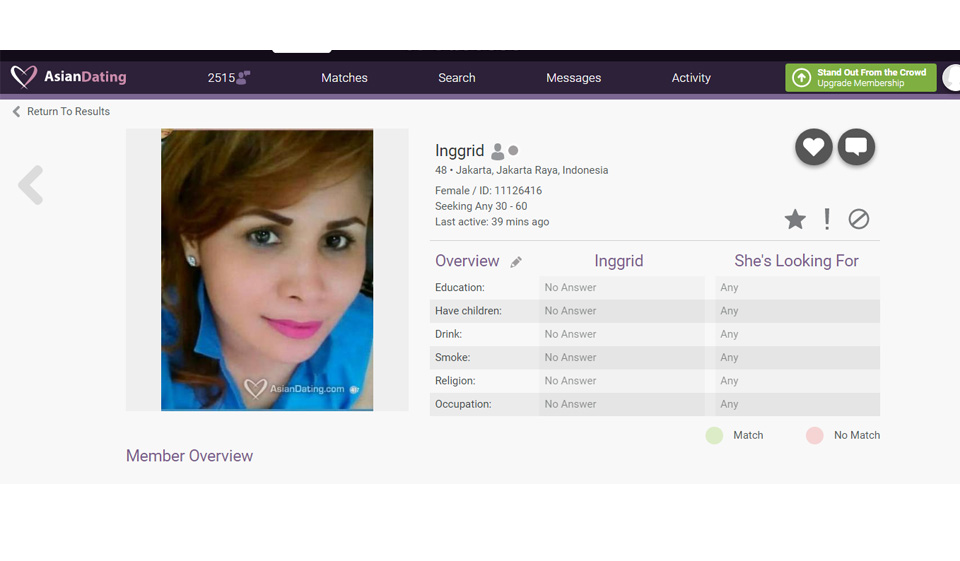Viewport: 960px width, 561px height.
Task: Click the Return To Results link
Action: pos(67,111)
